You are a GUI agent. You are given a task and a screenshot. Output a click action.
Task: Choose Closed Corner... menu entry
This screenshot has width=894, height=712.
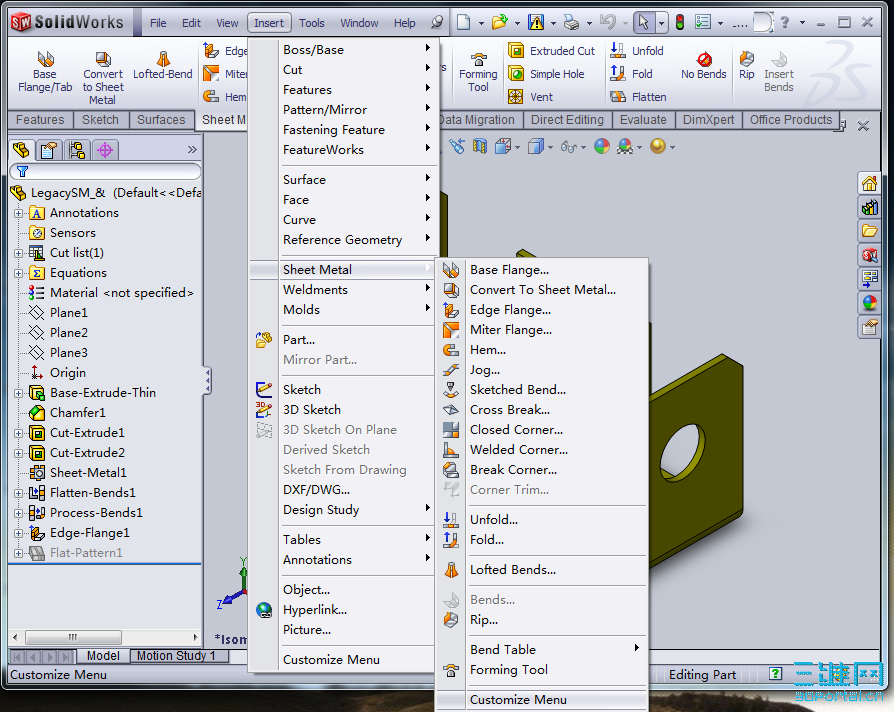(x=542, y=429)
